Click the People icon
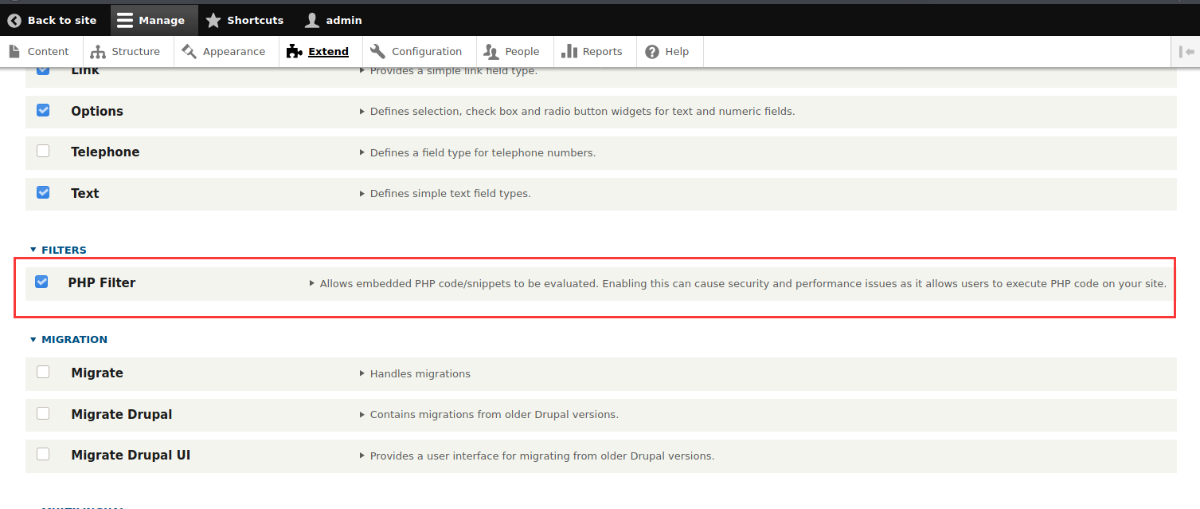This screenshot has height=509, width=1200. (x=490, y=52)
